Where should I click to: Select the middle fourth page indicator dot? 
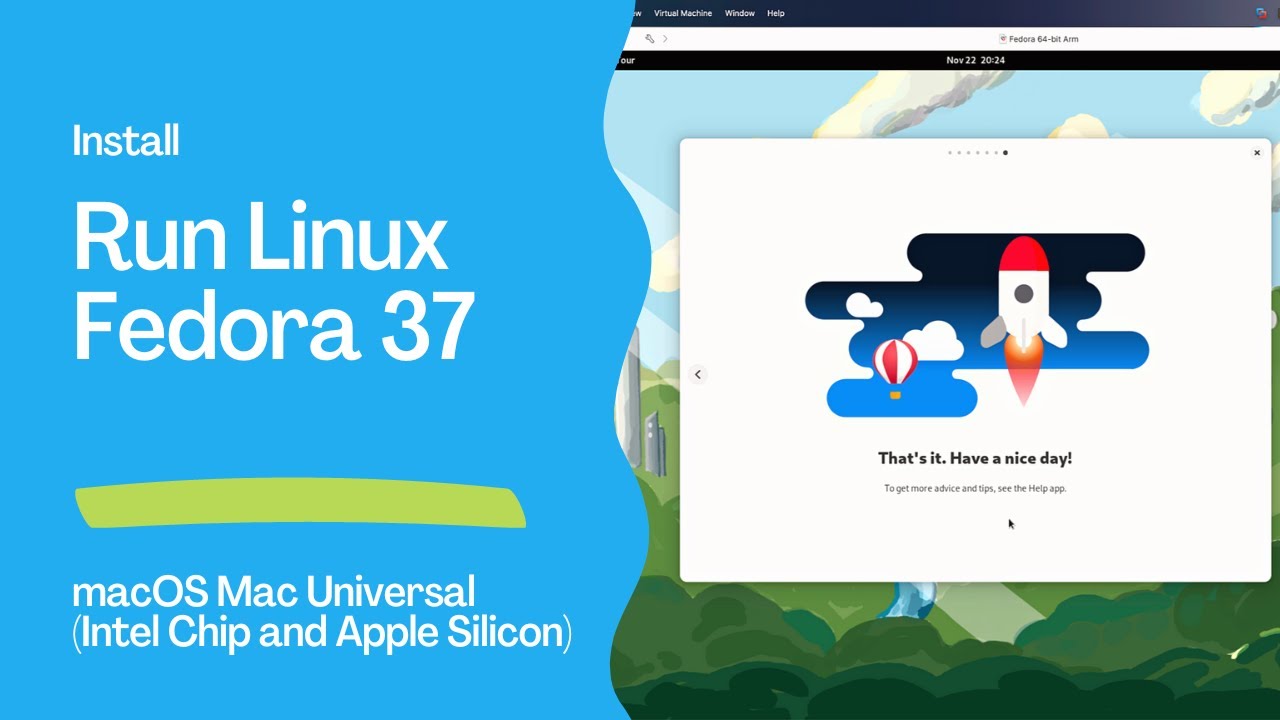[977, 153]
